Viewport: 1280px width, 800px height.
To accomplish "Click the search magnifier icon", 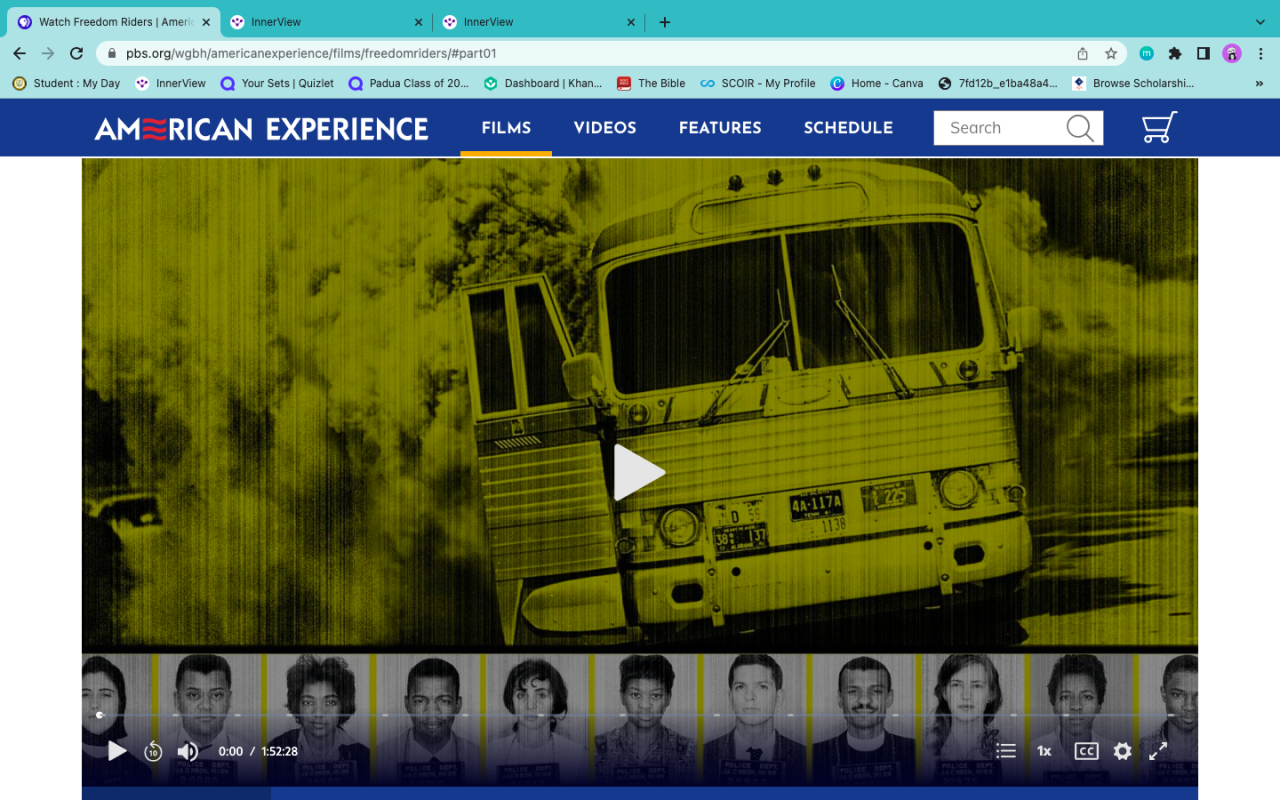I will 1080,128.
